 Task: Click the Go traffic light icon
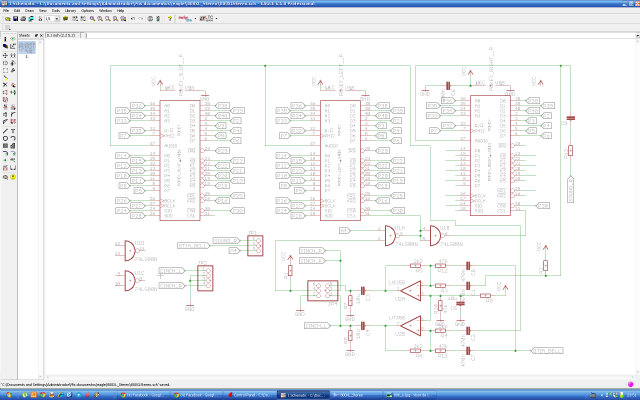coord(158,19)
